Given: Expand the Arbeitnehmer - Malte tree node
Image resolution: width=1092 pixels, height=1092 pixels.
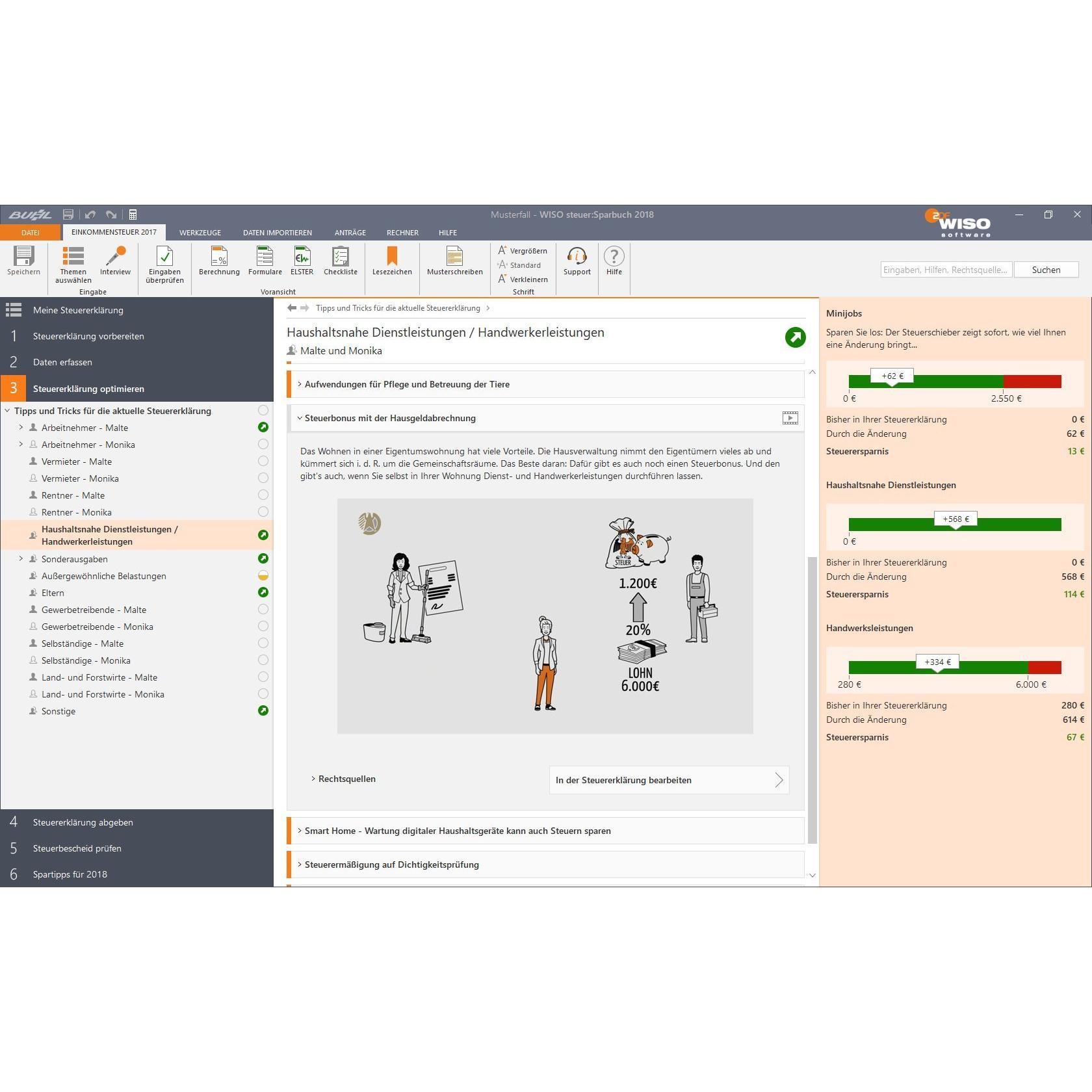Looking at the screenshot, I should 21,427.
